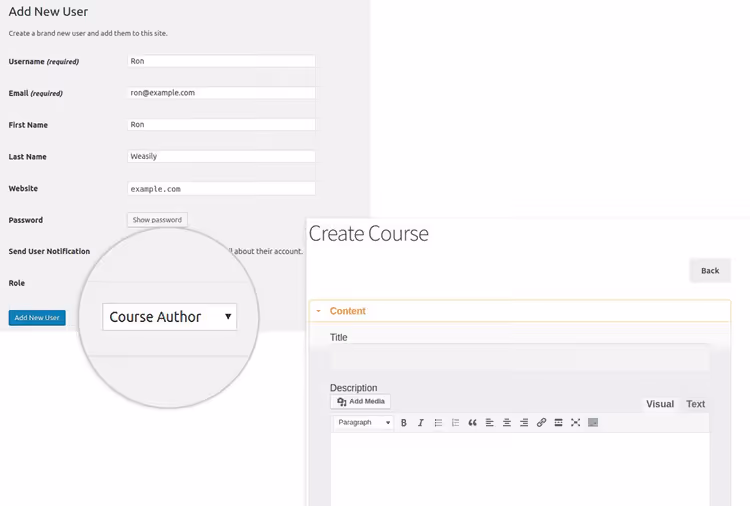This screenshot has height=506, width=750.
Task: Click the Password label
Action: (x=26, y=220)
